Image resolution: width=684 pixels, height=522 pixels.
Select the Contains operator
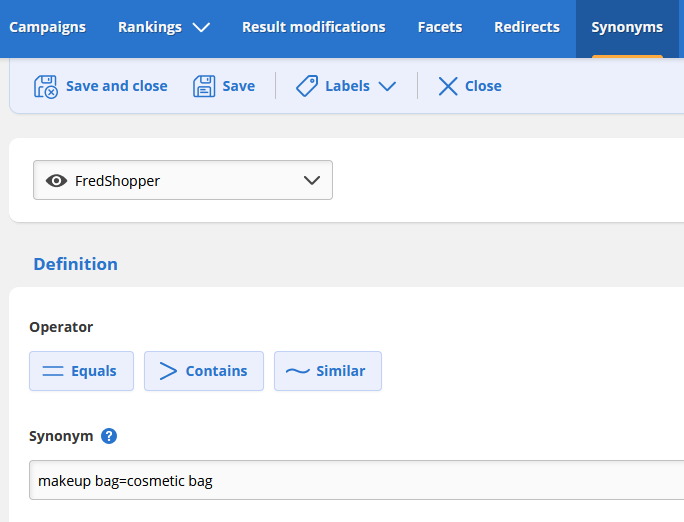point(204,371)
